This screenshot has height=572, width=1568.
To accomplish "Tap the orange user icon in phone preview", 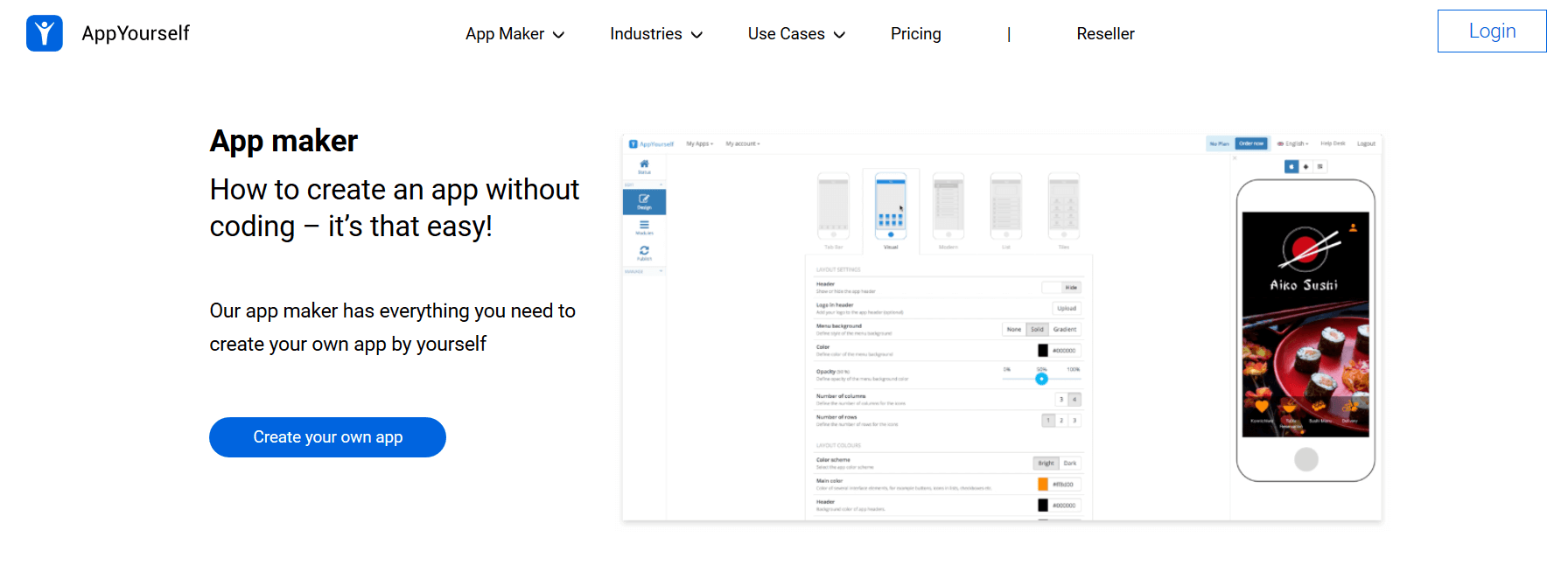I will click(x=1353, y=227).
